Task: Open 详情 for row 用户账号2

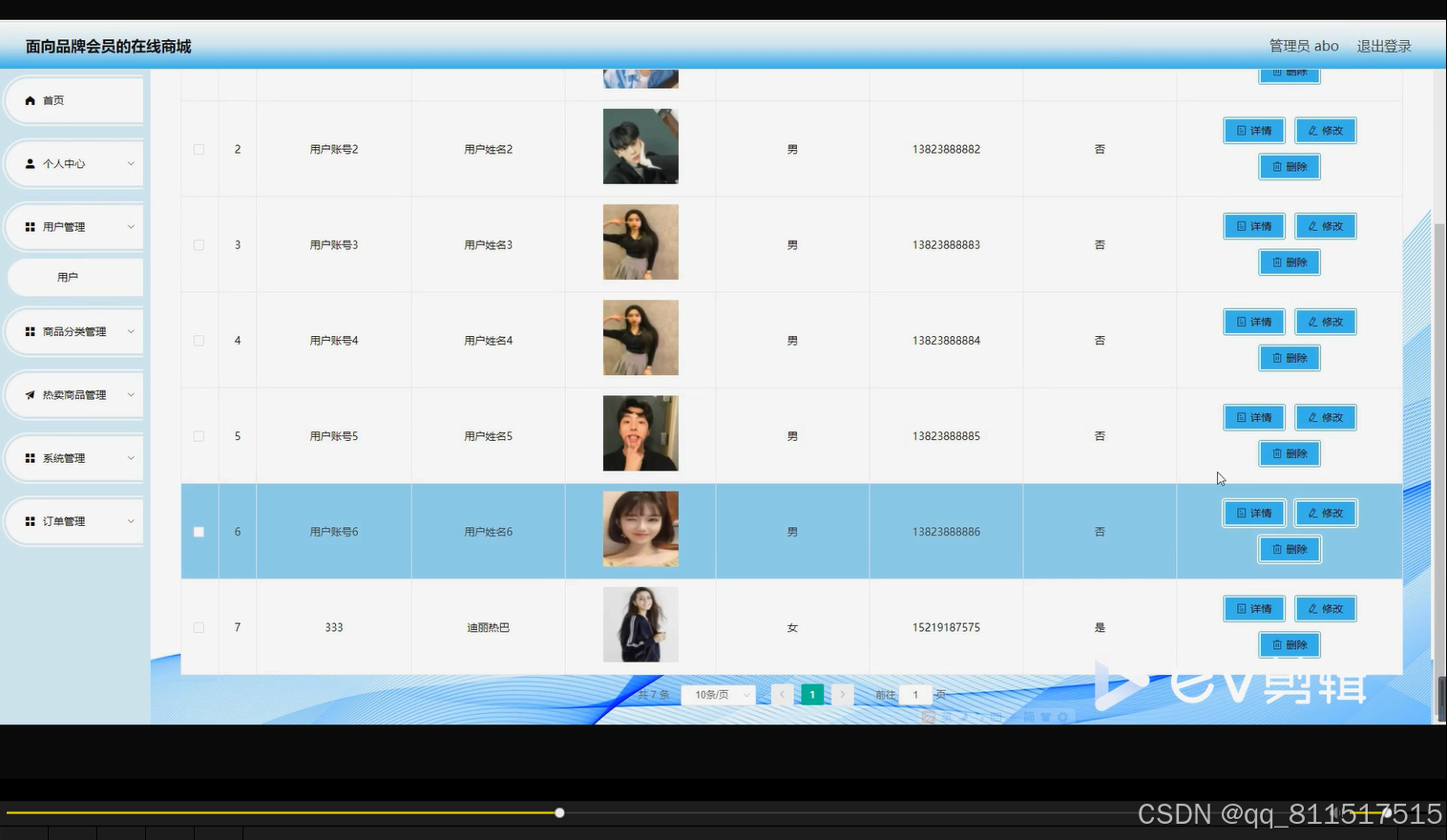Action: pyautogui.click(x=1254, y=131)
